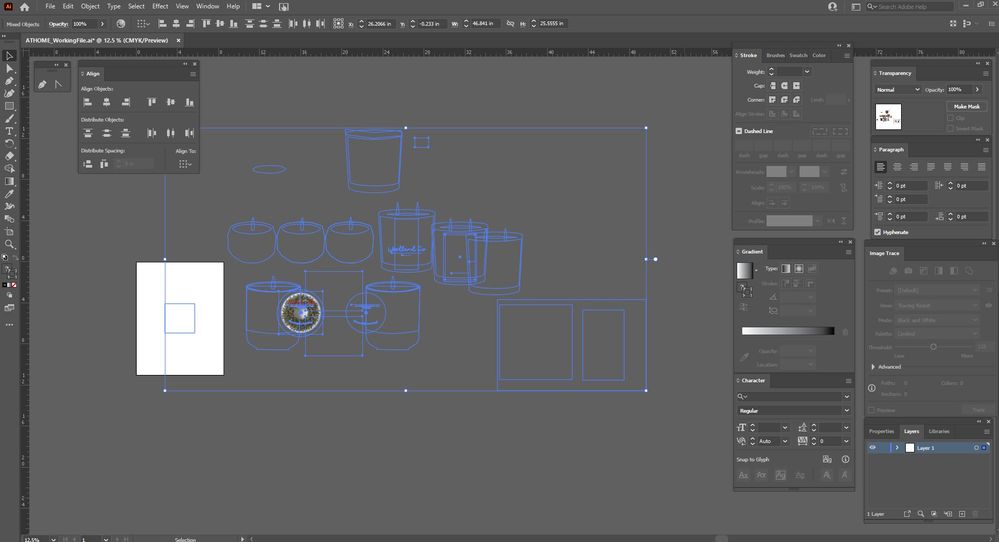Pick the Zoom tool magnifier
999x542 pixels.
coord(10,244)
